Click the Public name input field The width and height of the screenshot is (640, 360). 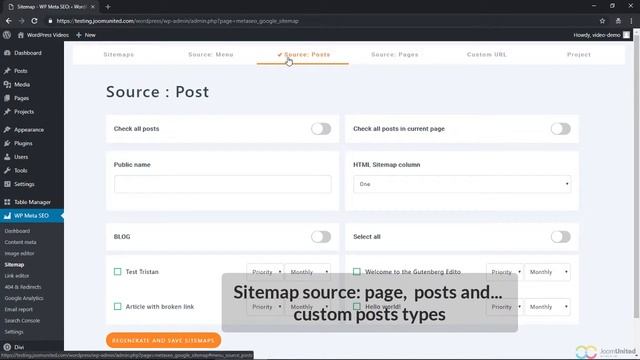[222, 184]
